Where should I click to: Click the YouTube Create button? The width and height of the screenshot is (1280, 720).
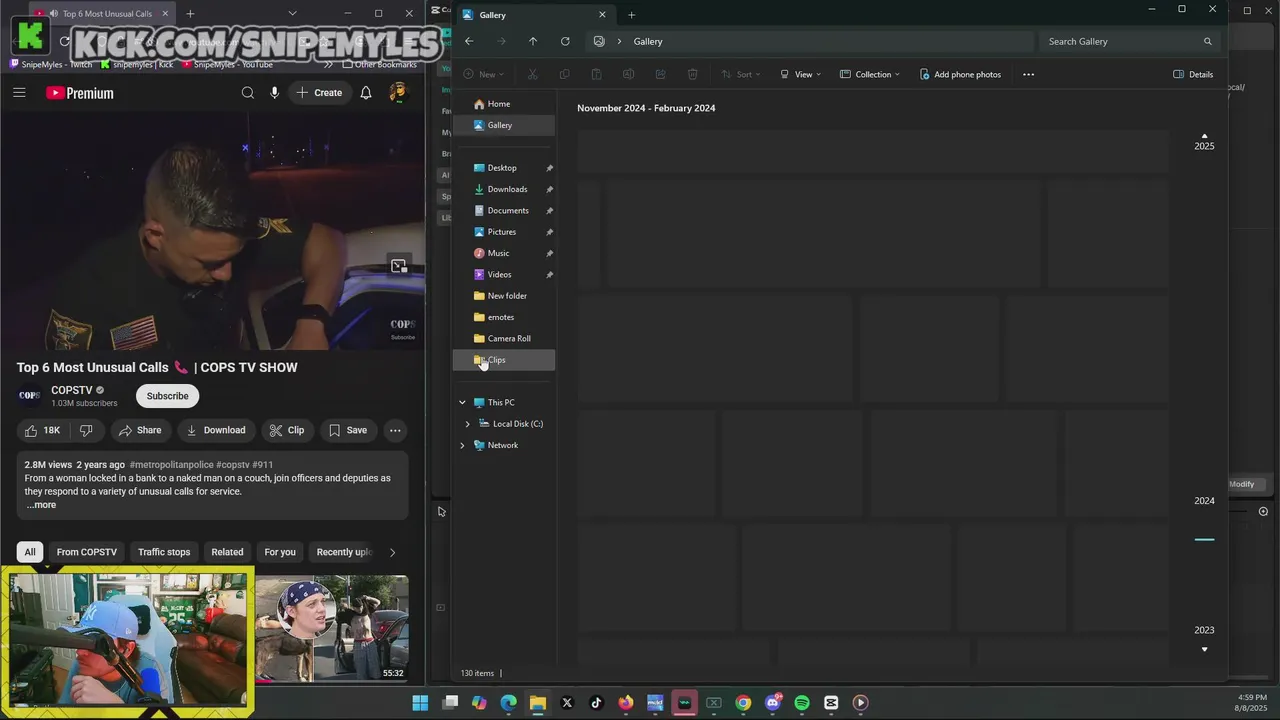[319, 93]
